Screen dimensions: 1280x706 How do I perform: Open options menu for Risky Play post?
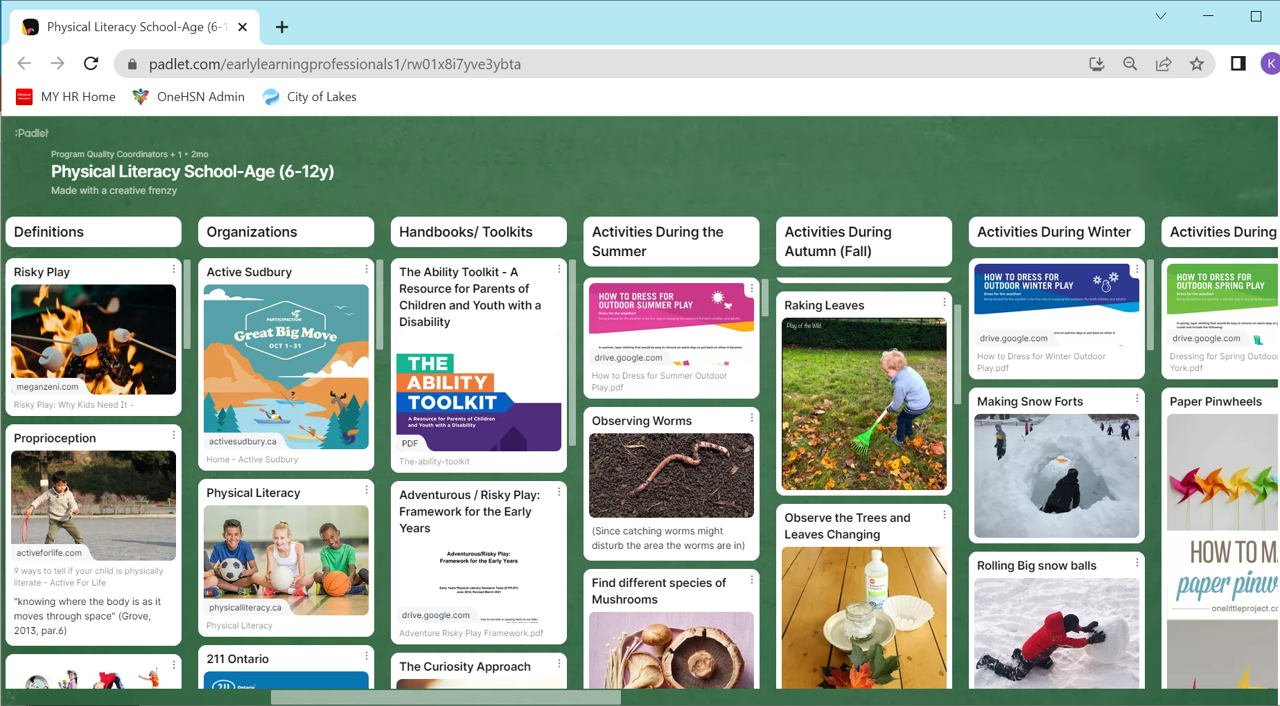pos(174,270)
